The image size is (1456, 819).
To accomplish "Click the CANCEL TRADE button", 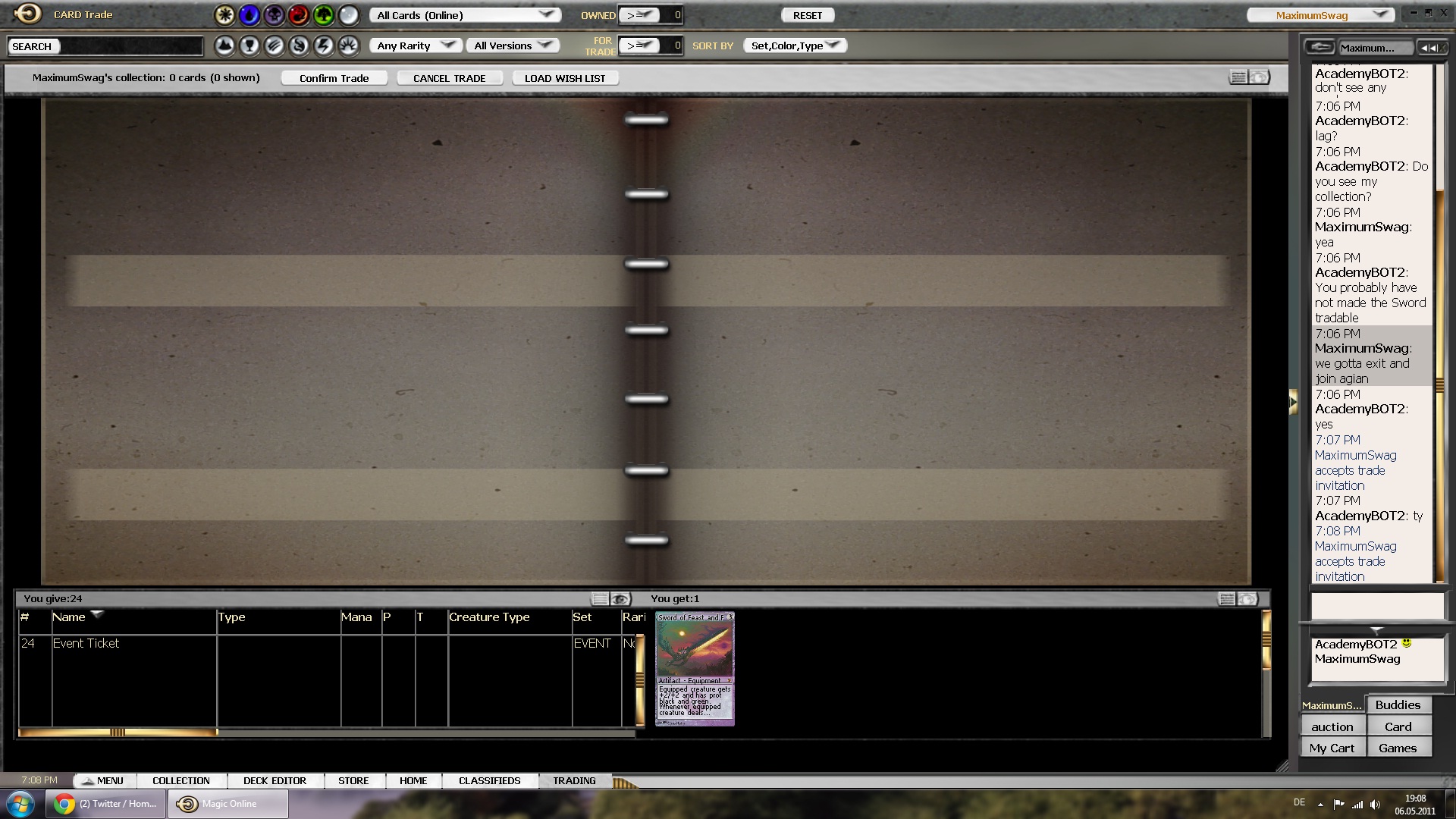I will pos(449,78).
